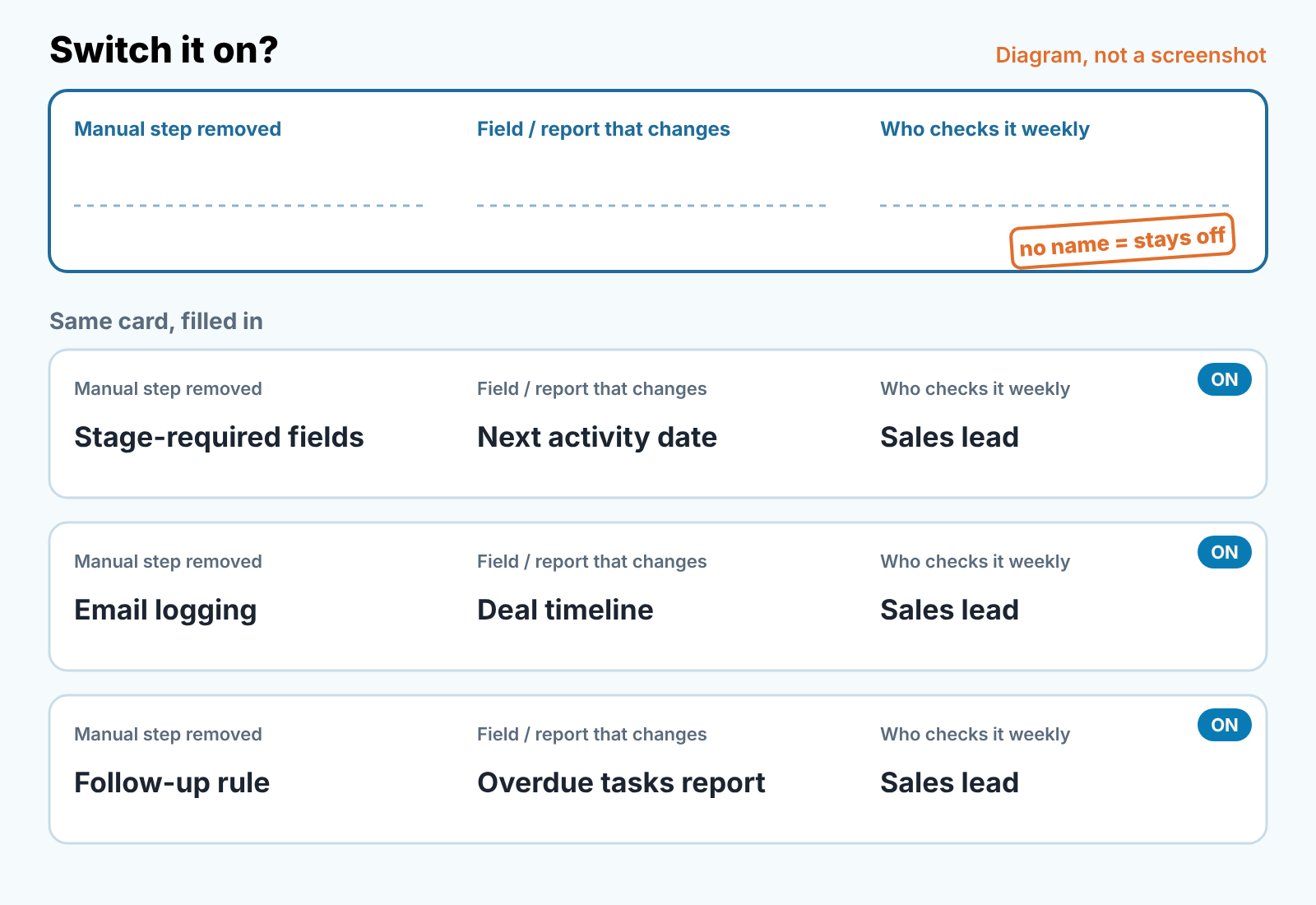Image resolution: width=1316 pixels, height=905 pixels.
Task: Select the 'Next activity date' value
Action: 597,437
